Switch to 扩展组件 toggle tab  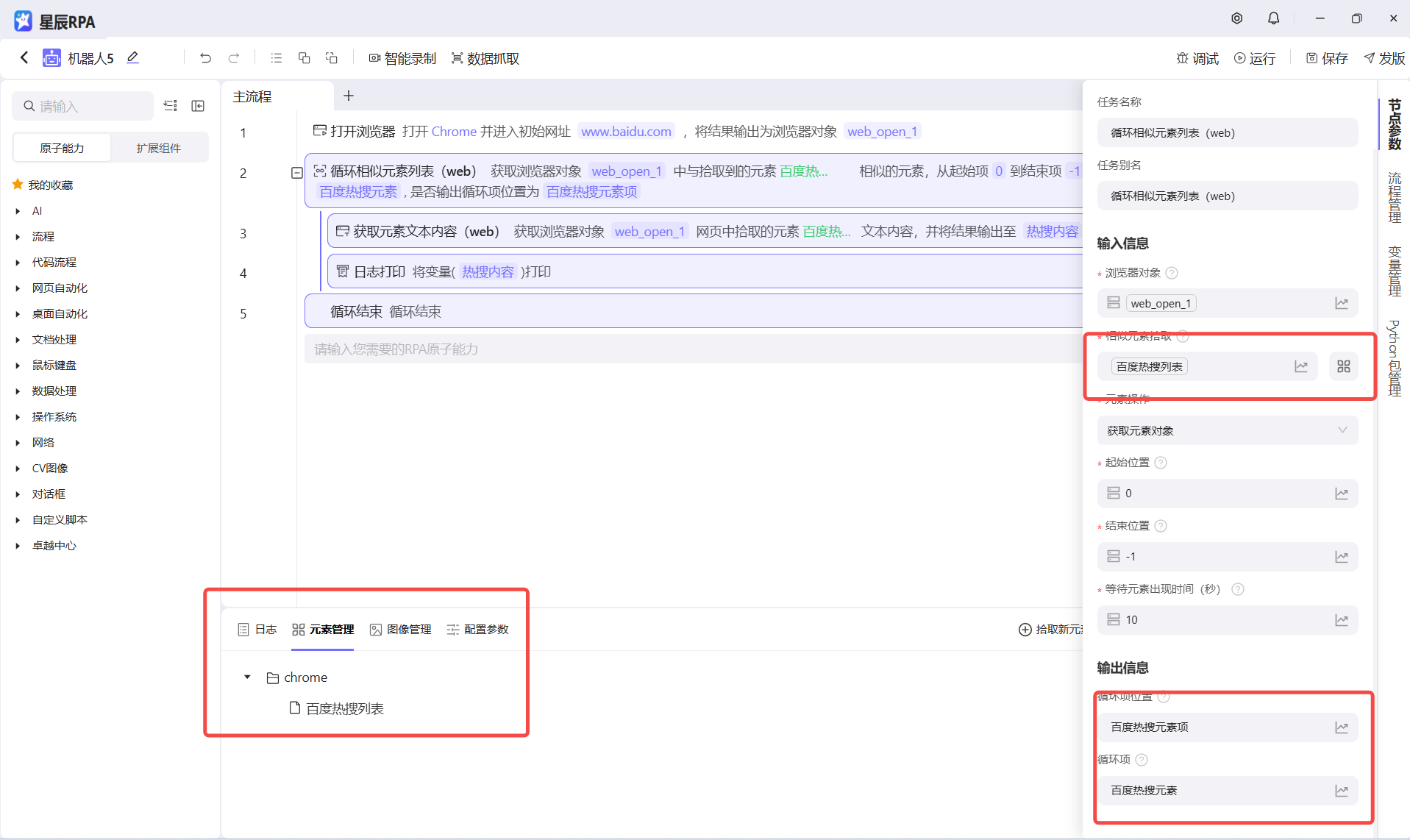point(158,148)
